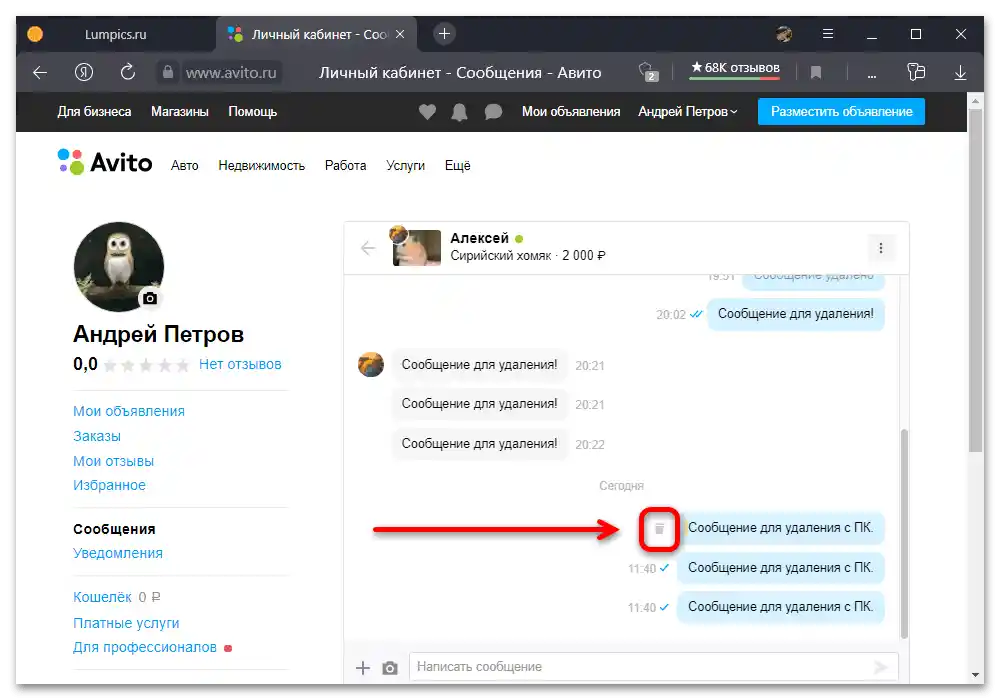Viewport: 1000px width, 700px height.
Task: Open the downloads arrow icon
Action: point(960,73)
